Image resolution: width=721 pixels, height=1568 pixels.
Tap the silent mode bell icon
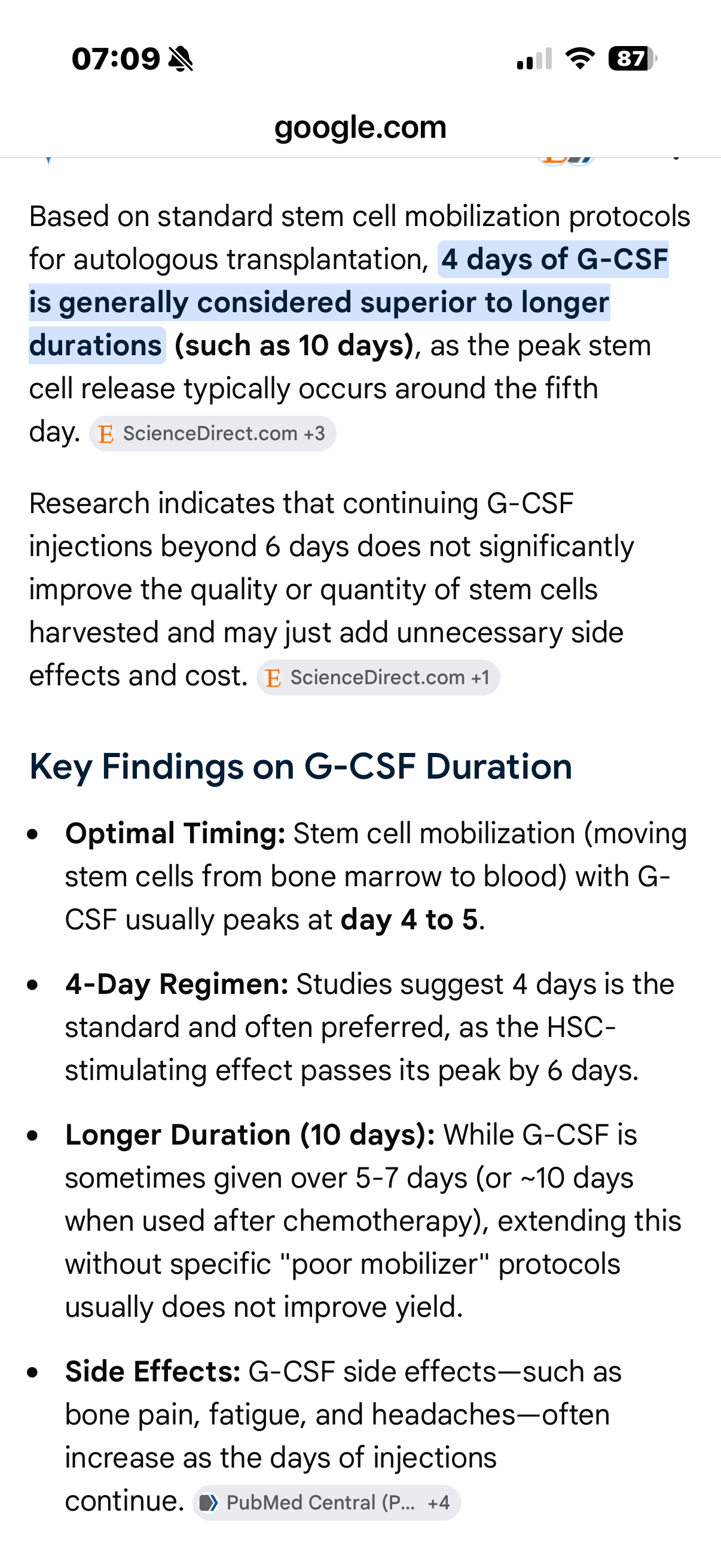tap(181, 59)
